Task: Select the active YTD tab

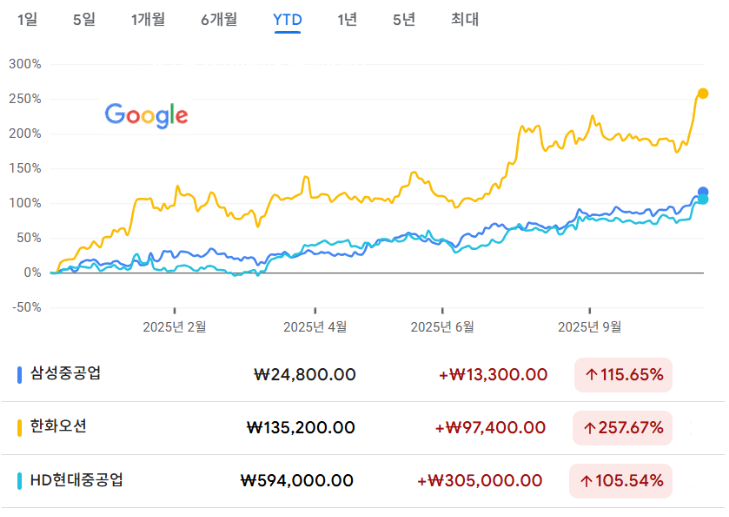Action: pyautogui.click(x=288, y=19)
